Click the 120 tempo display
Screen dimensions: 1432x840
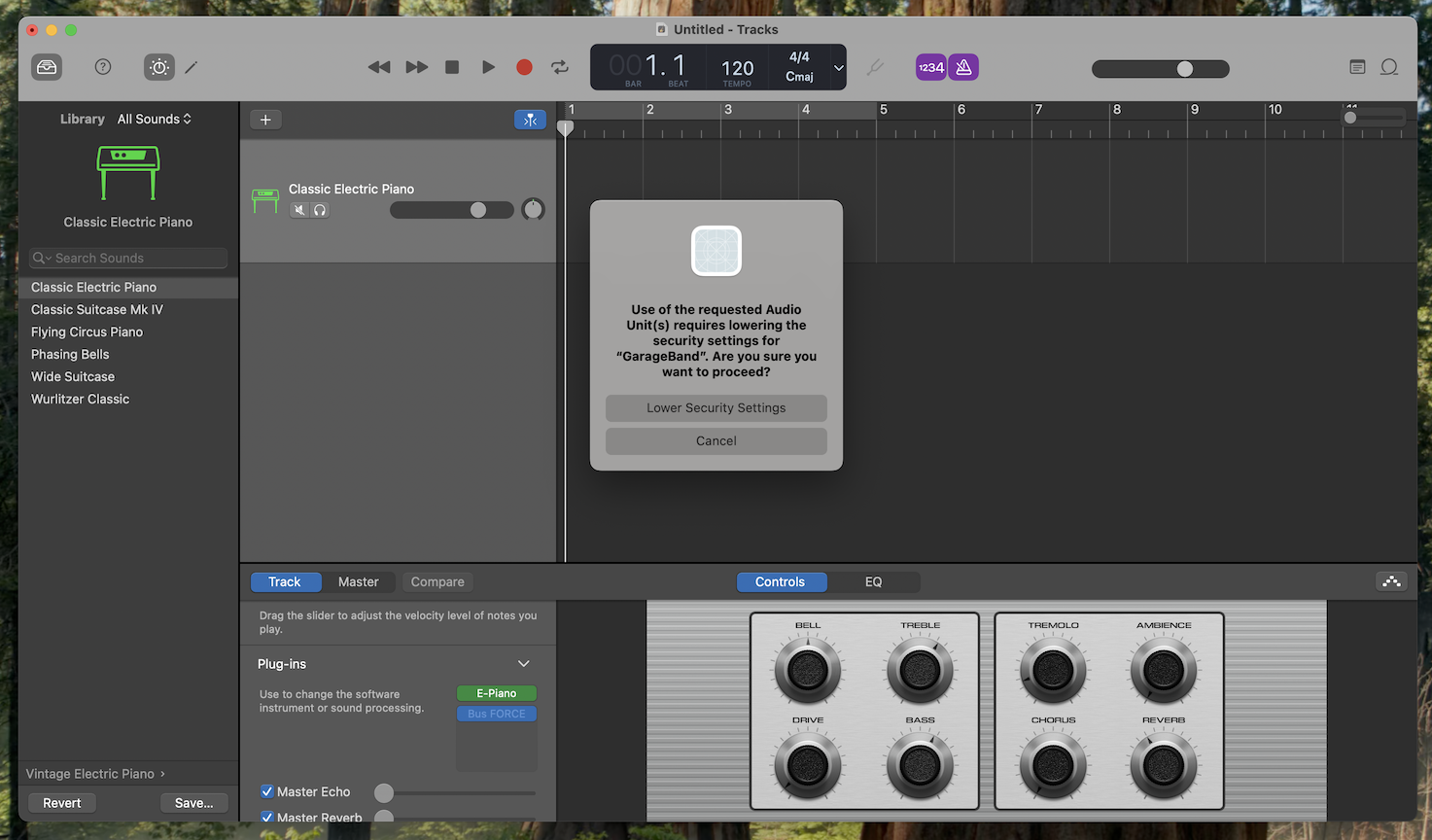[x=738, y=68]
